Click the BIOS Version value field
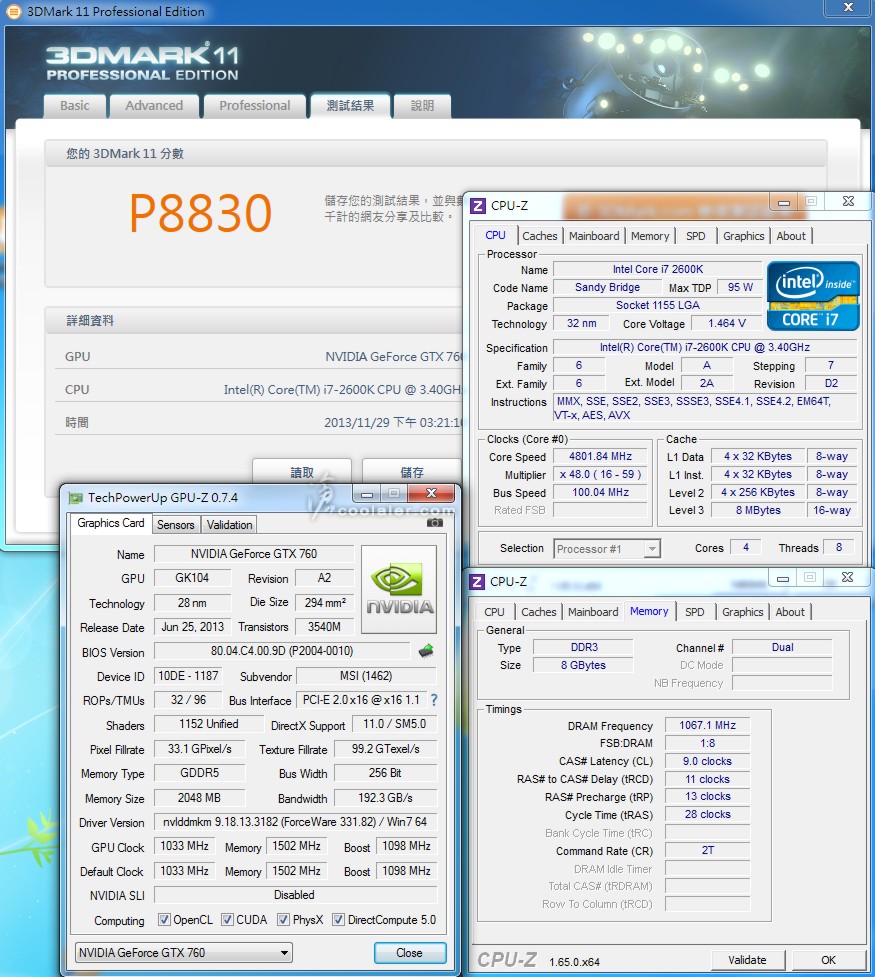875x977 pixels. click(282, 651)
